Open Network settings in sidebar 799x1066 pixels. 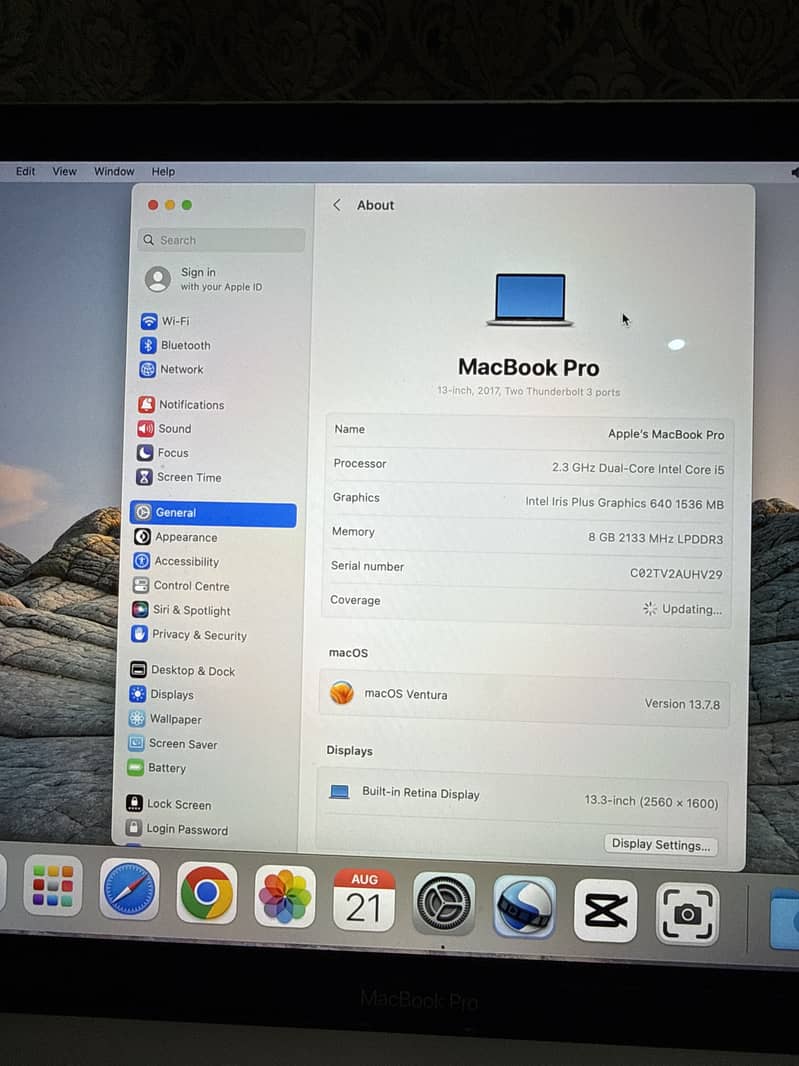pos(171,369)
